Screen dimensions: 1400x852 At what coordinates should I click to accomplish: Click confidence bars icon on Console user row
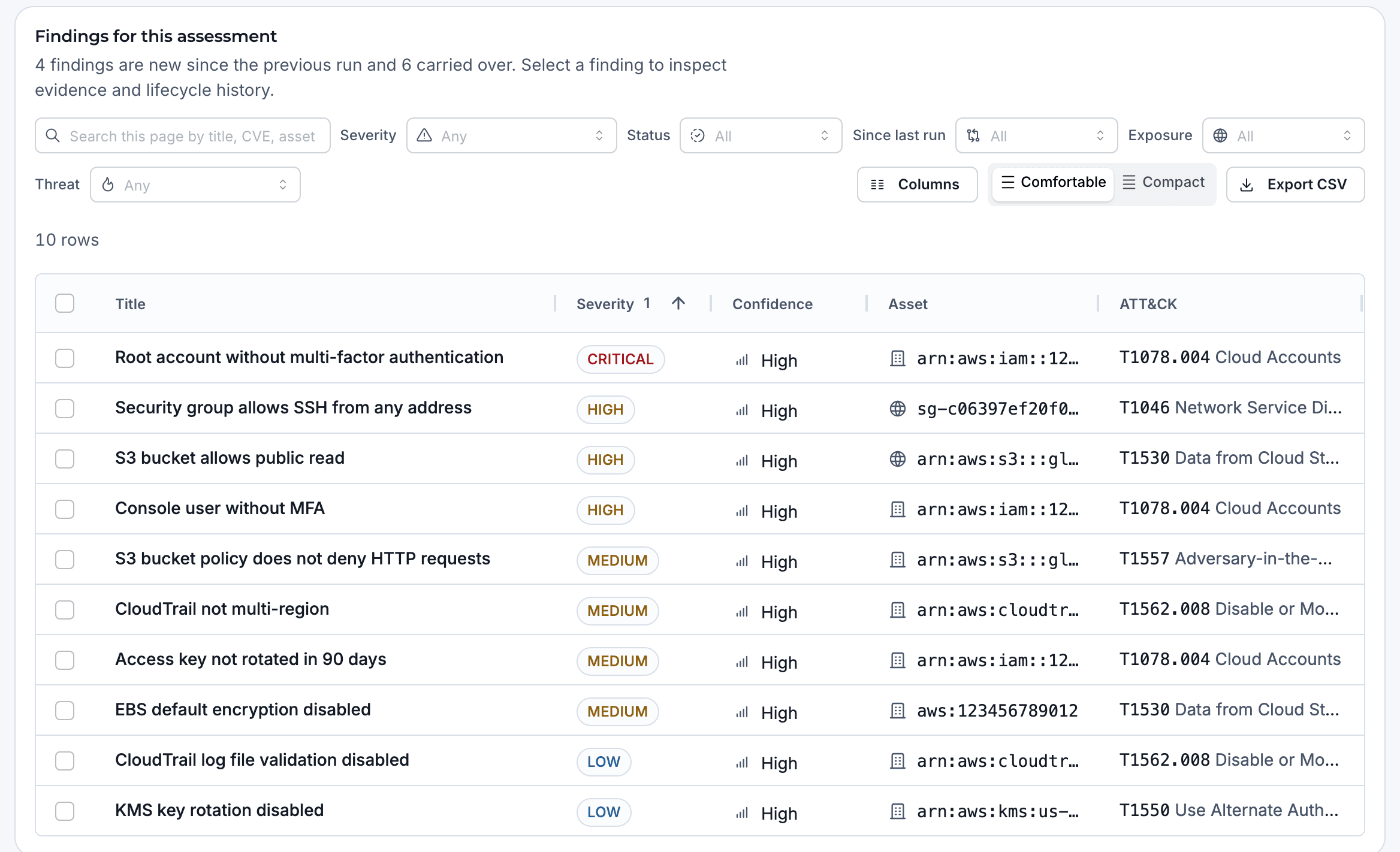742,511
